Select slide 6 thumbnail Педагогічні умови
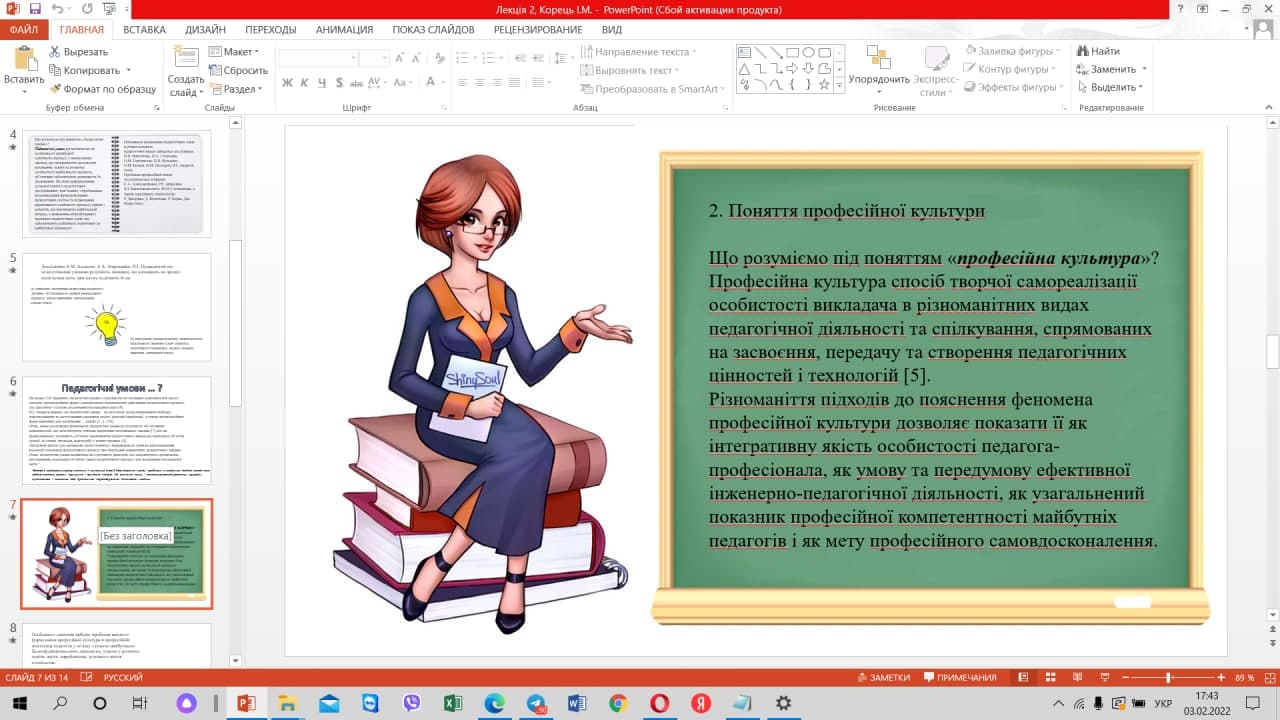Image resolution: width=1280 pixels, height=720 pixels. coord(116,430)
